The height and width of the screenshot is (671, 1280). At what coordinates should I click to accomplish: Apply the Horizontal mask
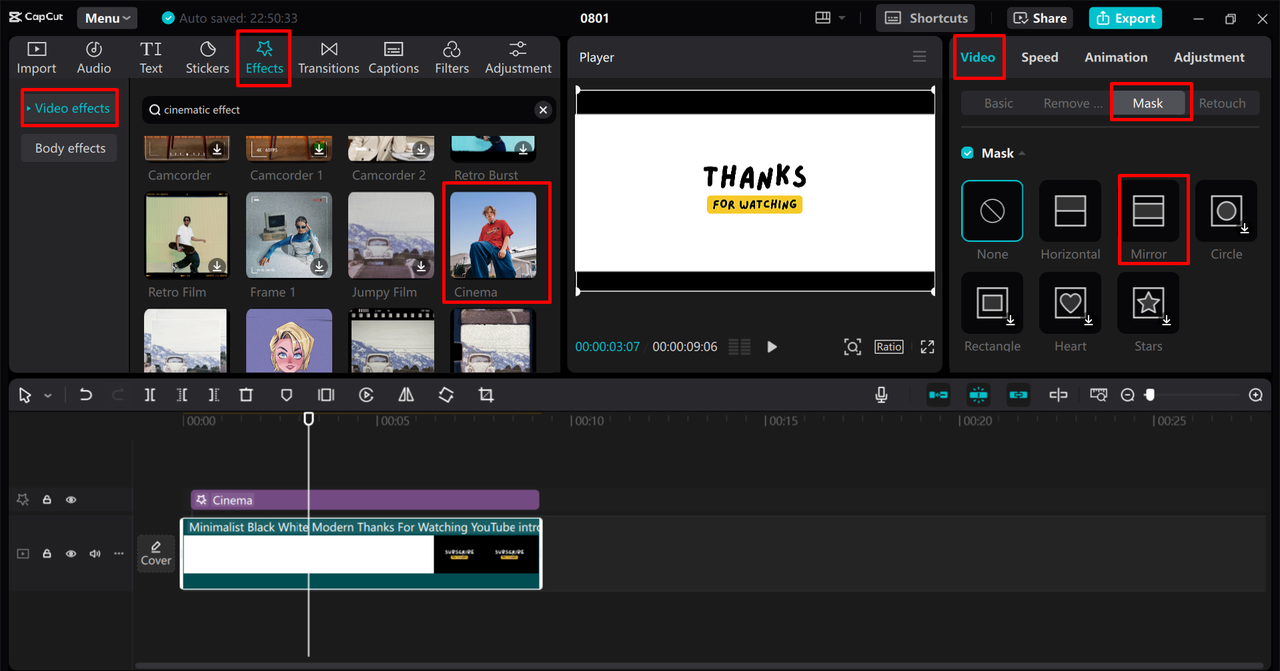(x=1070, y=211)
